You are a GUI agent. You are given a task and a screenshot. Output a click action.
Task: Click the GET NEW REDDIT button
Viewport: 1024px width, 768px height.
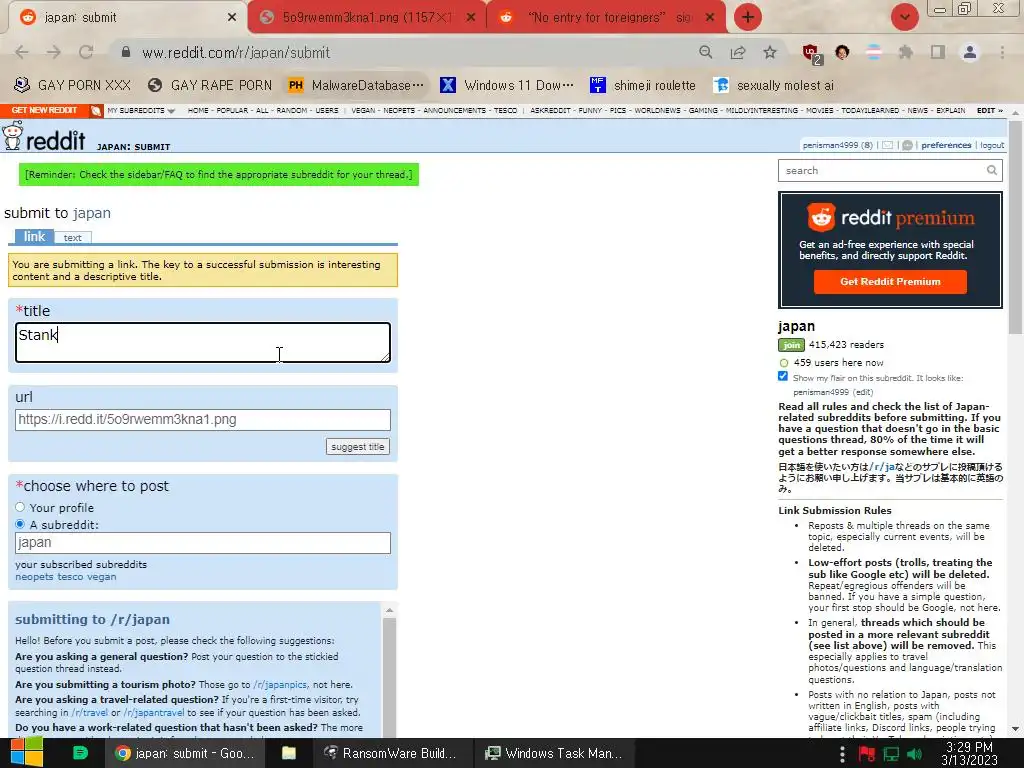(x=44, y=110)
